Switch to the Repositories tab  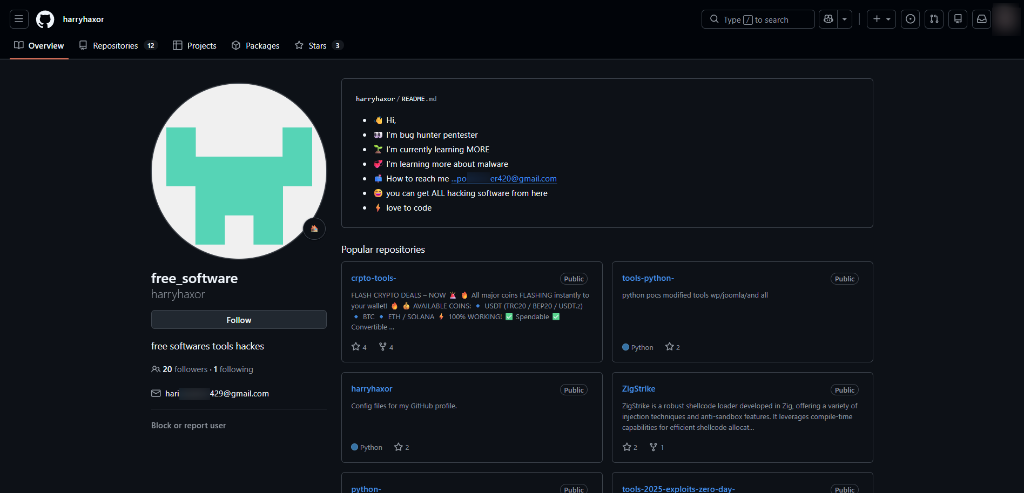pyautogui.click(x=118, y=46)
